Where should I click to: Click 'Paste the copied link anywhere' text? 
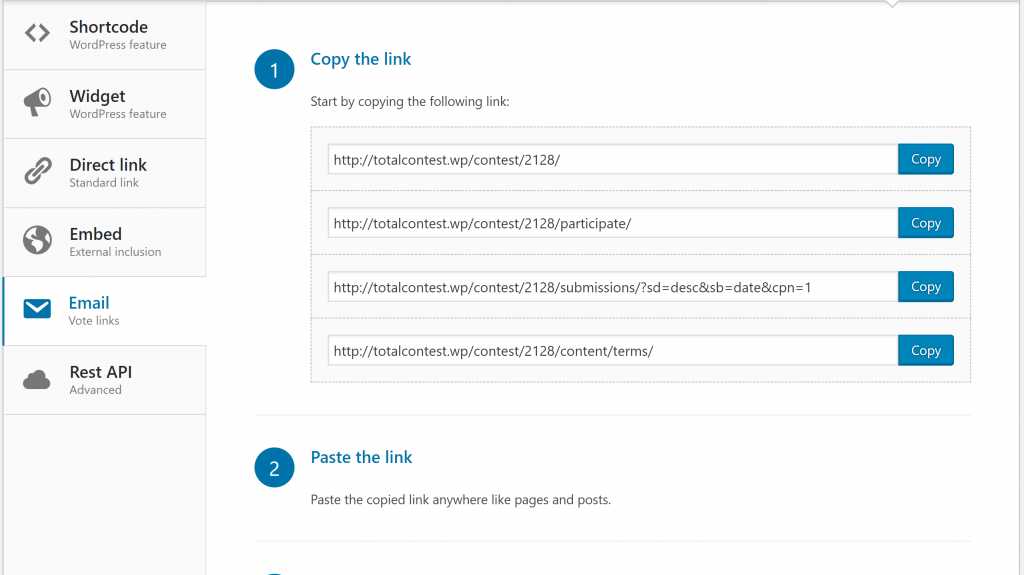460,500
